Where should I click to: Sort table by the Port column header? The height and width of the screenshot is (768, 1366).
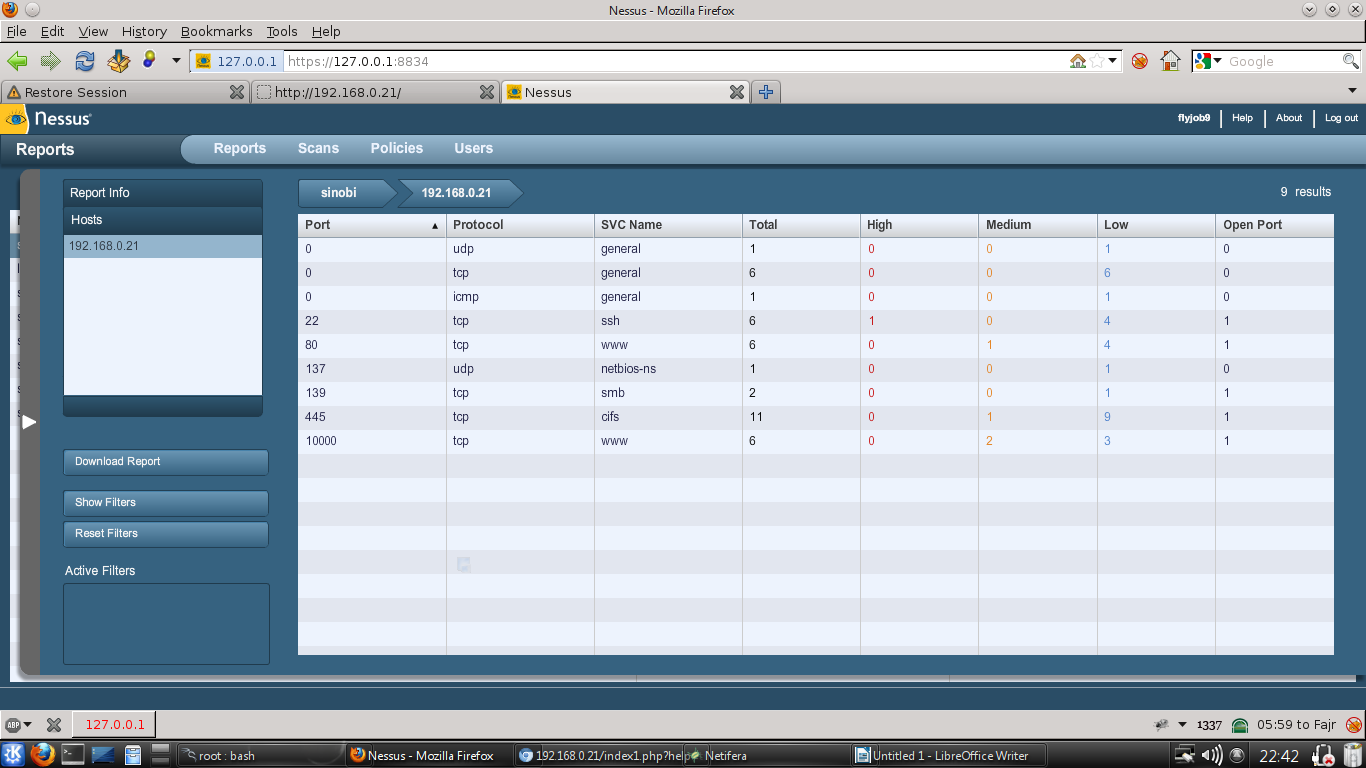[x=372, y=225]
